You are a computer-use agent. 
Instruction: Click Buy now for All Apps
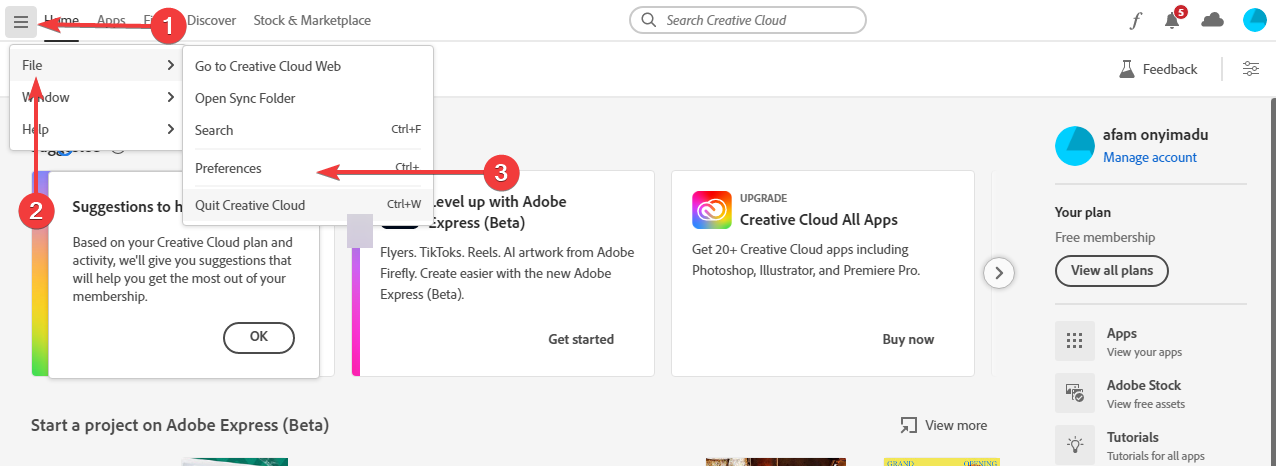[908, 339]
